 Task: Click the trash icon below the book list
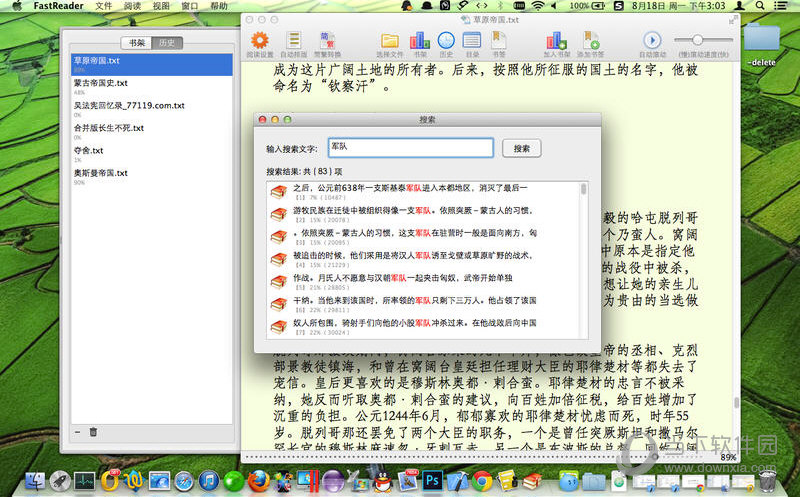(x=93, y=432)
